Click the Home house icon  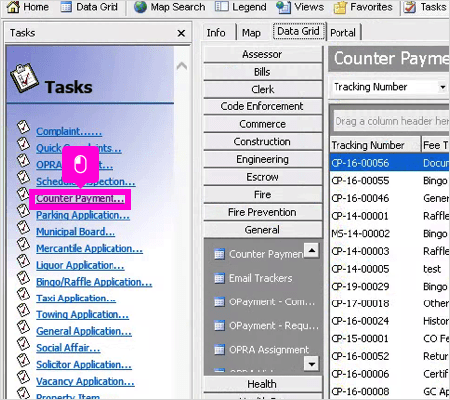click(13, 7)
